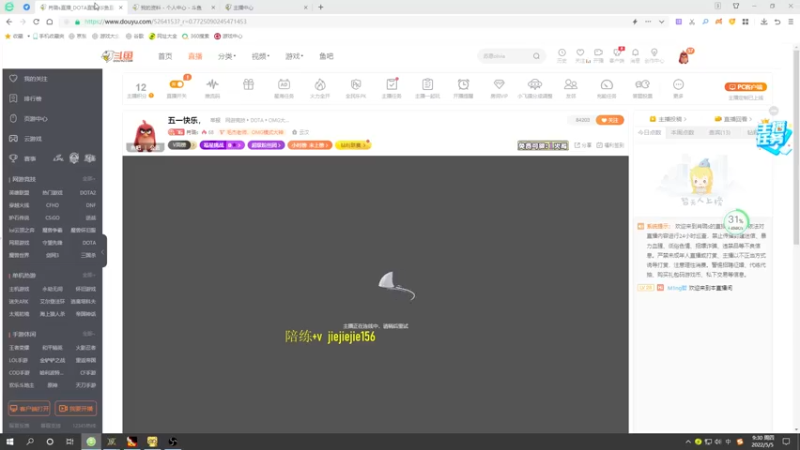Open the 云游戏 gamepad sidebar icon
Viewport: 800px width, 450px height.
coord(13,138)
